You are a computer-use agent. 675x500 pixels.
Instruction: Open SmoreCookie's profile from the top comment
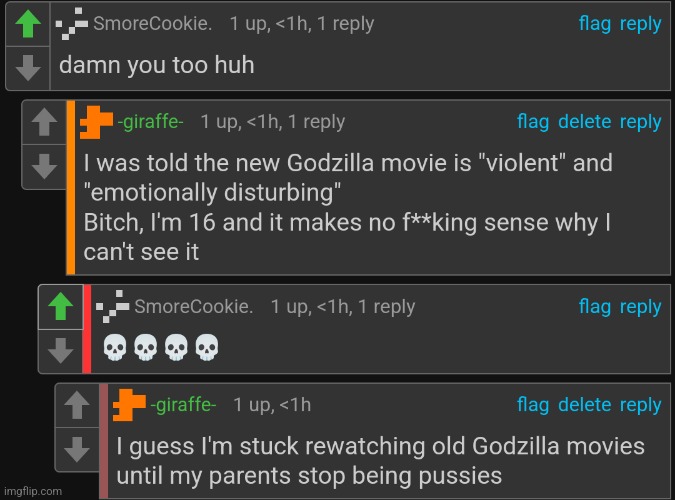(x=152, y=24)
